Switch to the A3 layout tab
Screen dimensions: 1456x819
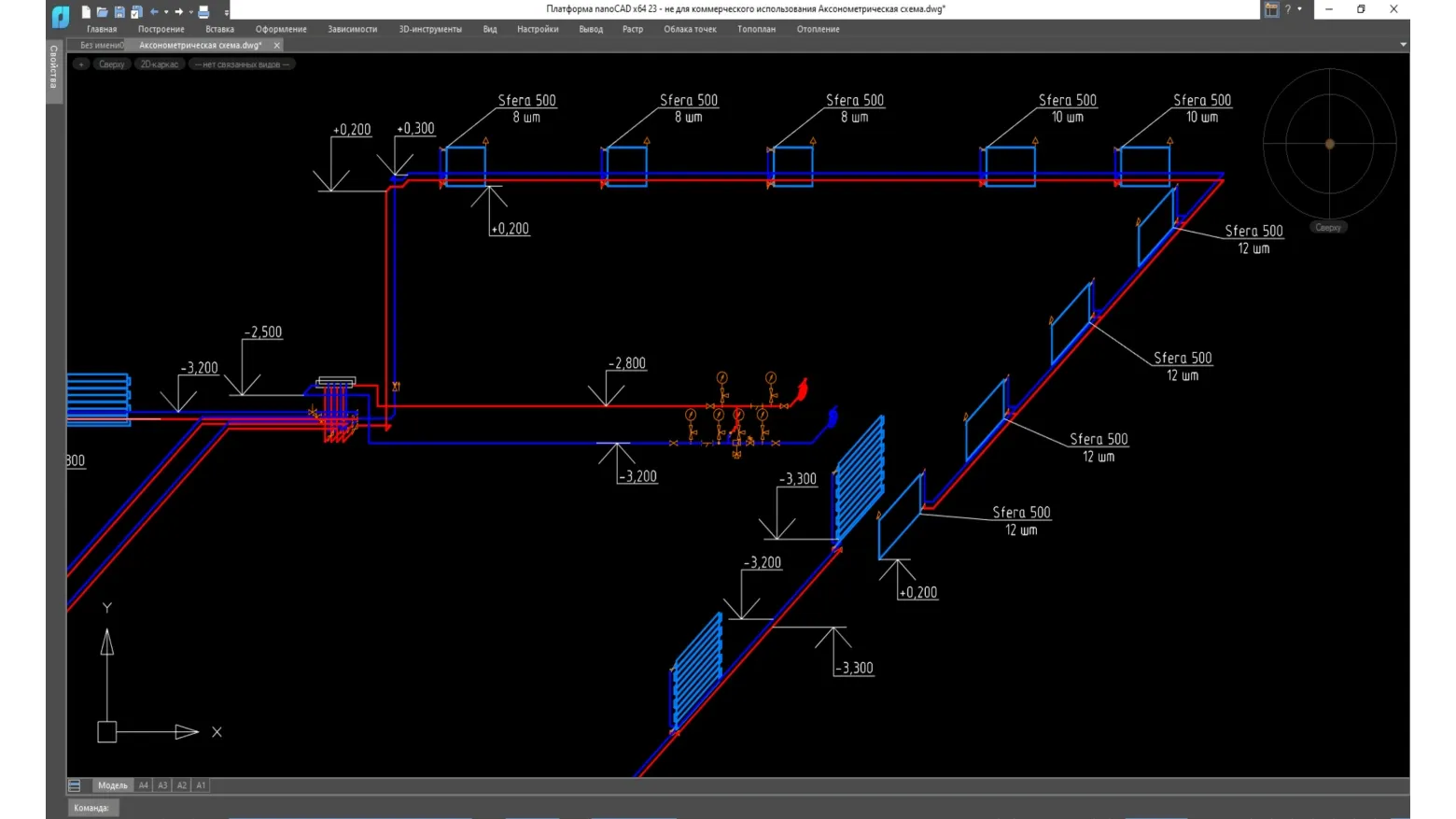point(162,785)
